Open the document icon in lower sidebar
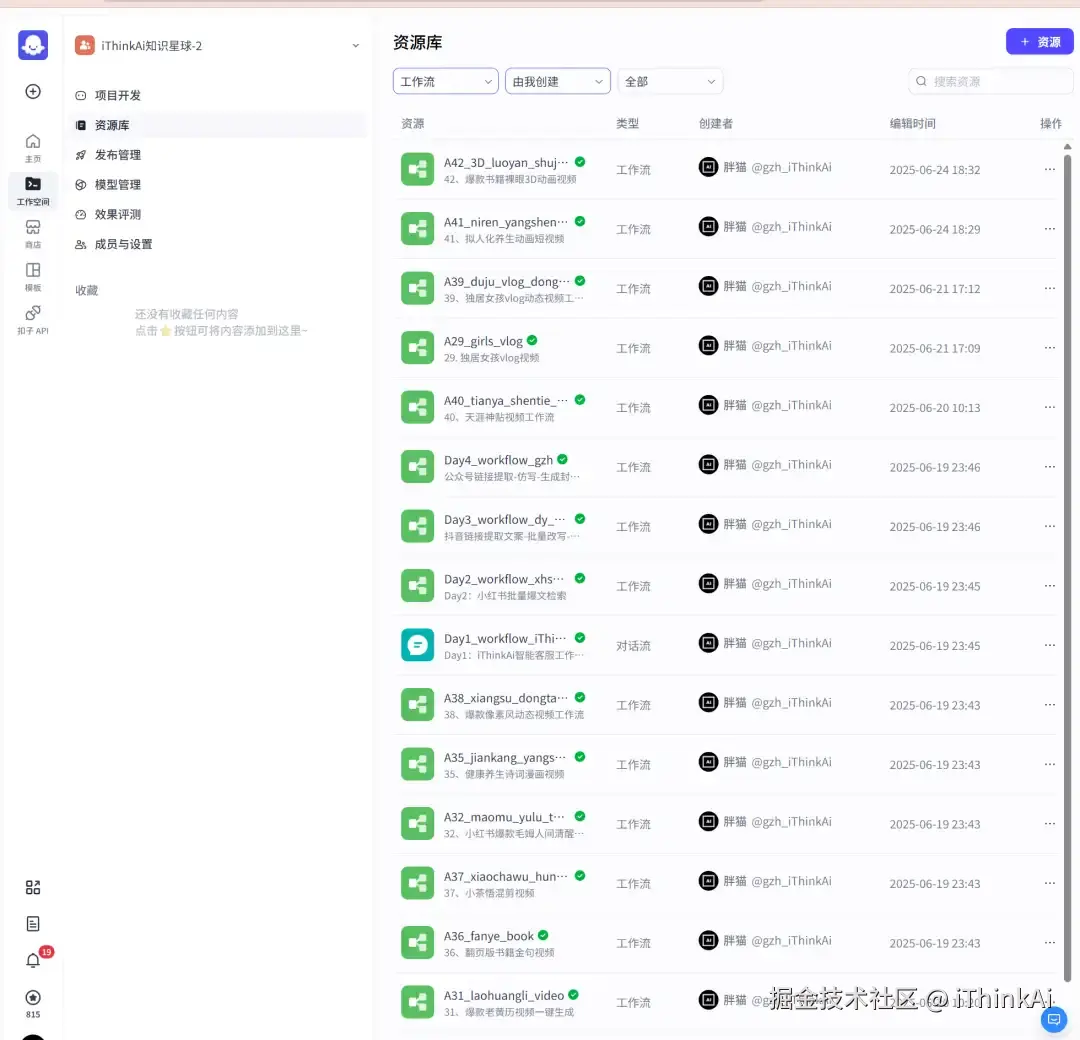The image size is (1080, 1040). [x=33, y=924]
